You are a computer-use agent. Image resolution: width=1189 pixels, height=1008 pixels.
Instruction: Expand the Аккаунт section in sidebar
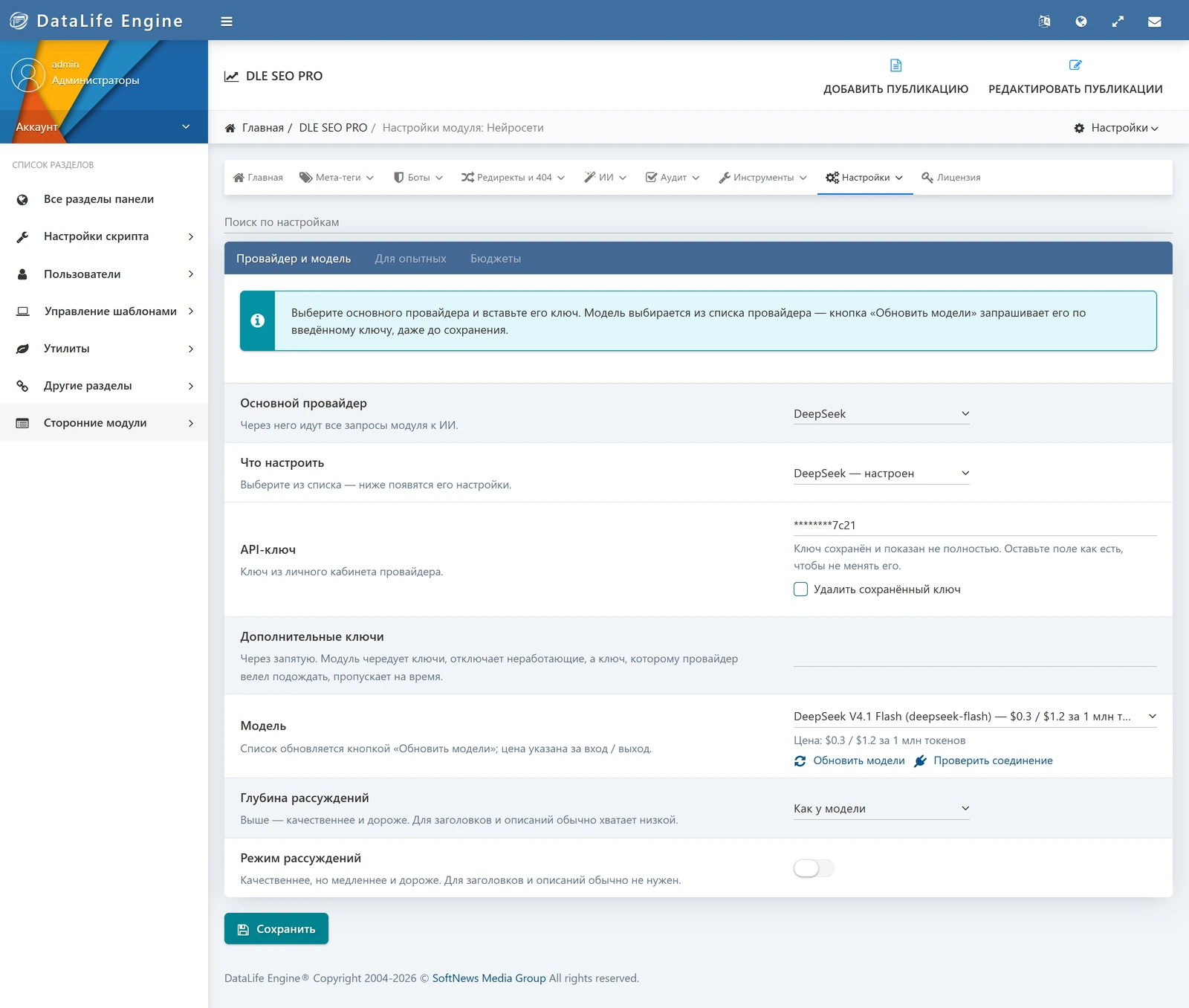(x=104, y=127)
